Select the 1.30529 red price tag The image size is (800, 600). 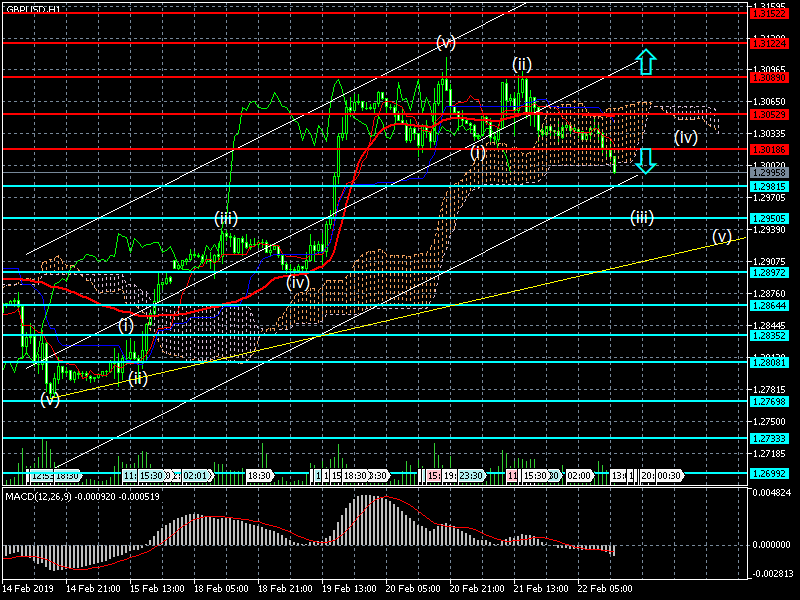point(769,115)
